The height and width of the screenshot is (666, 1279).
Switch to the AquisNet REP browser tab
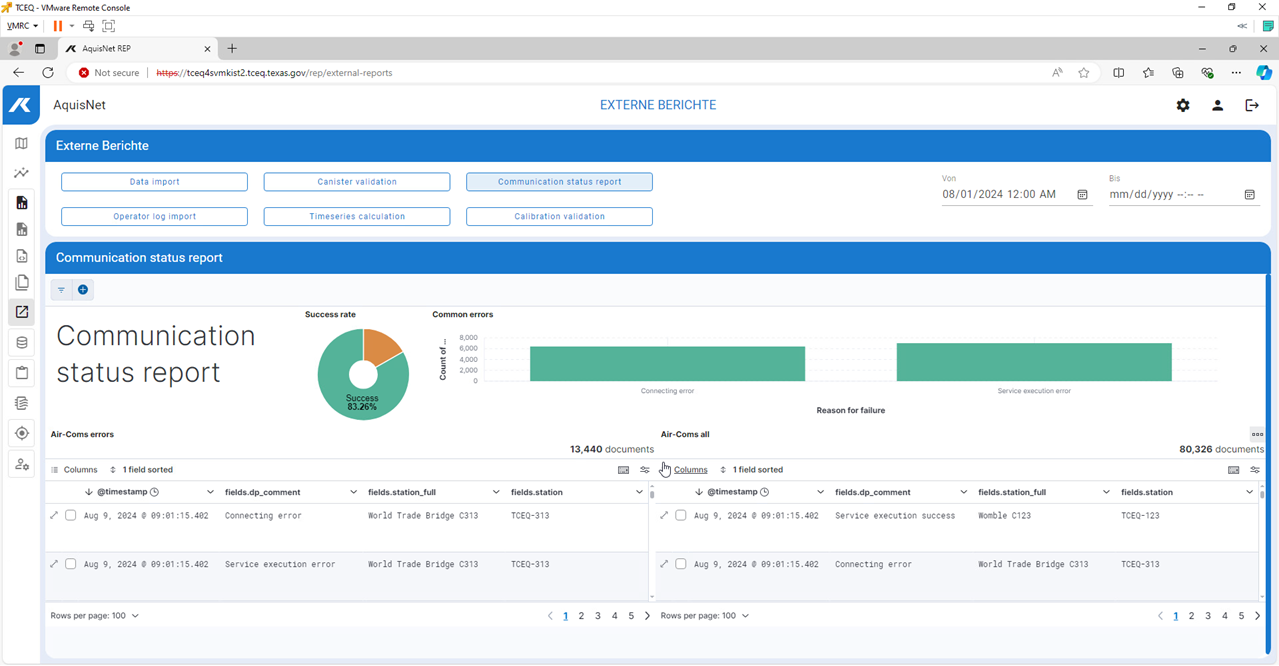coord(135,48)
